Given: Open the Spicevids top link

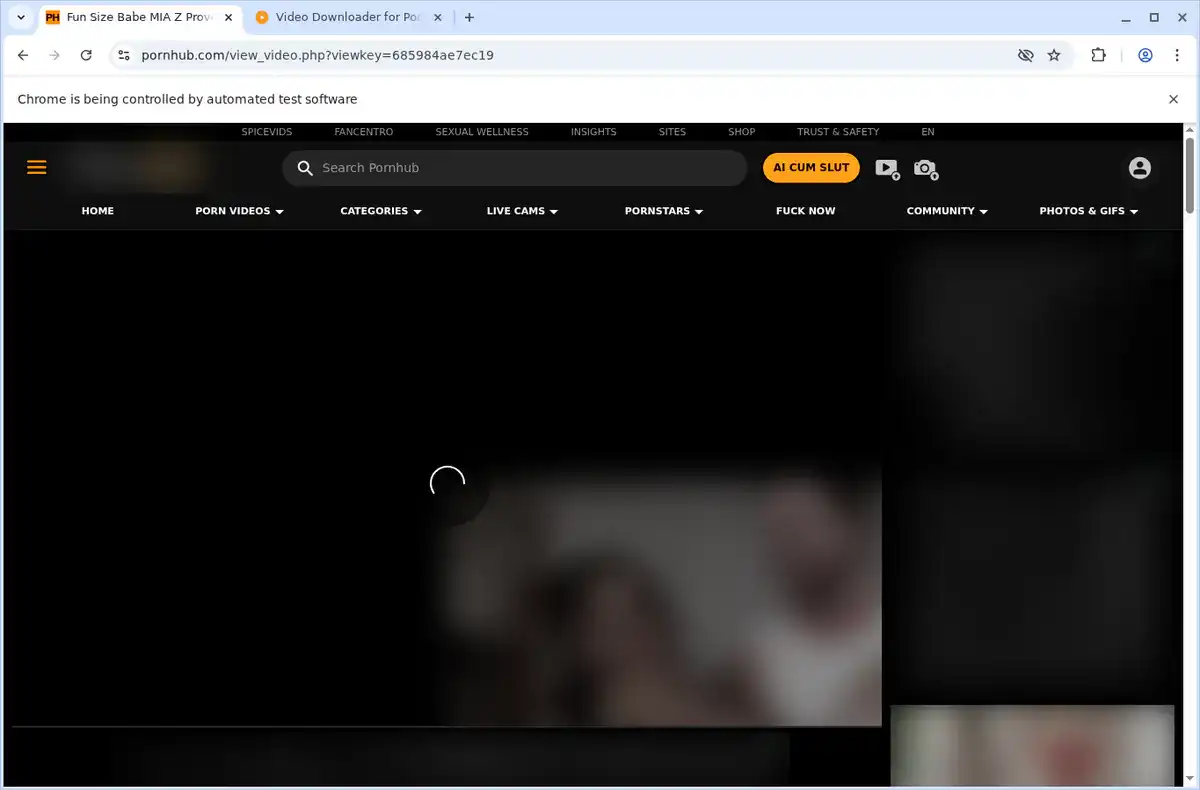Looking at the screenshot, I should (267, 132).
